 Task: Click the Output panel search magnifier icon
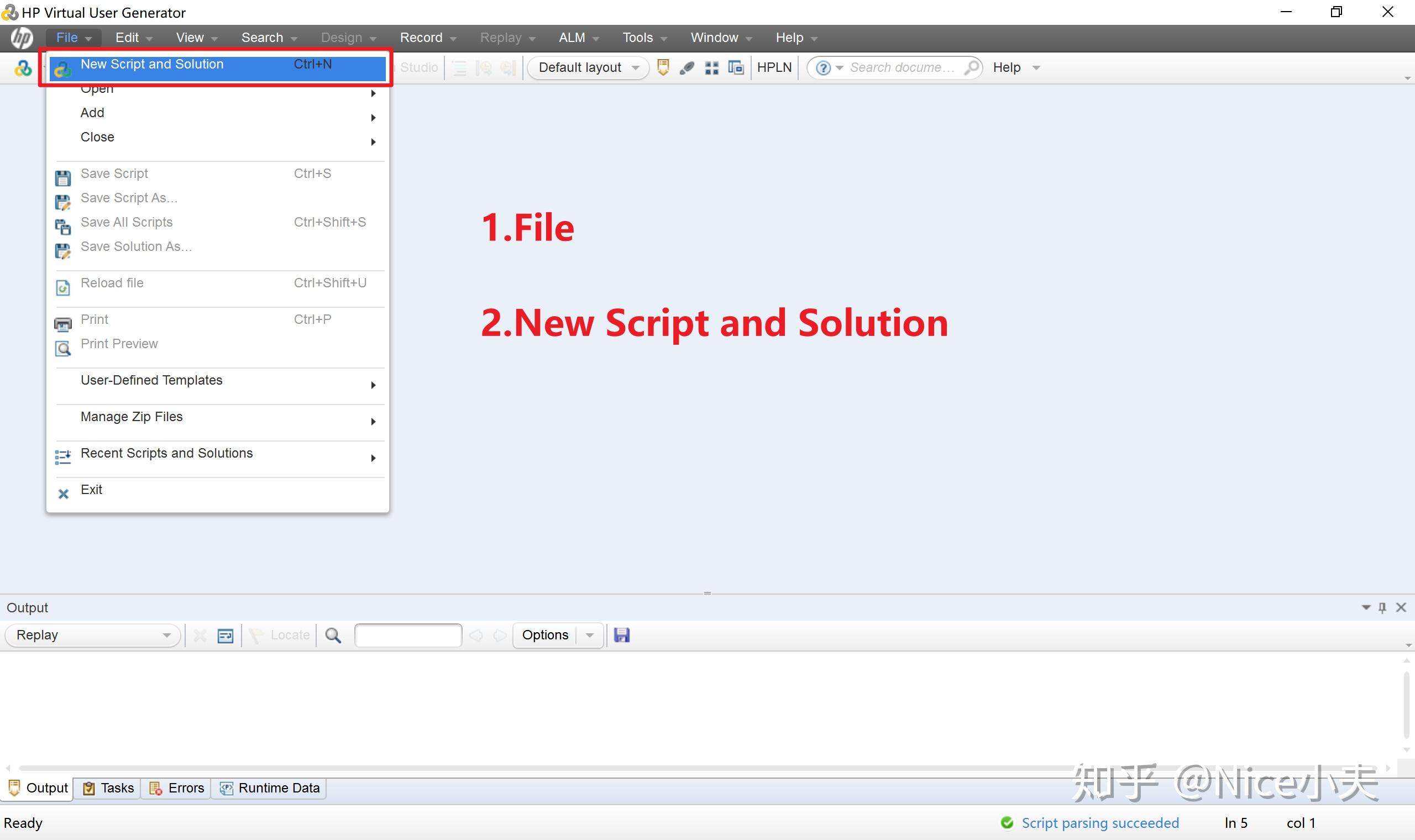tap(333, 635)
